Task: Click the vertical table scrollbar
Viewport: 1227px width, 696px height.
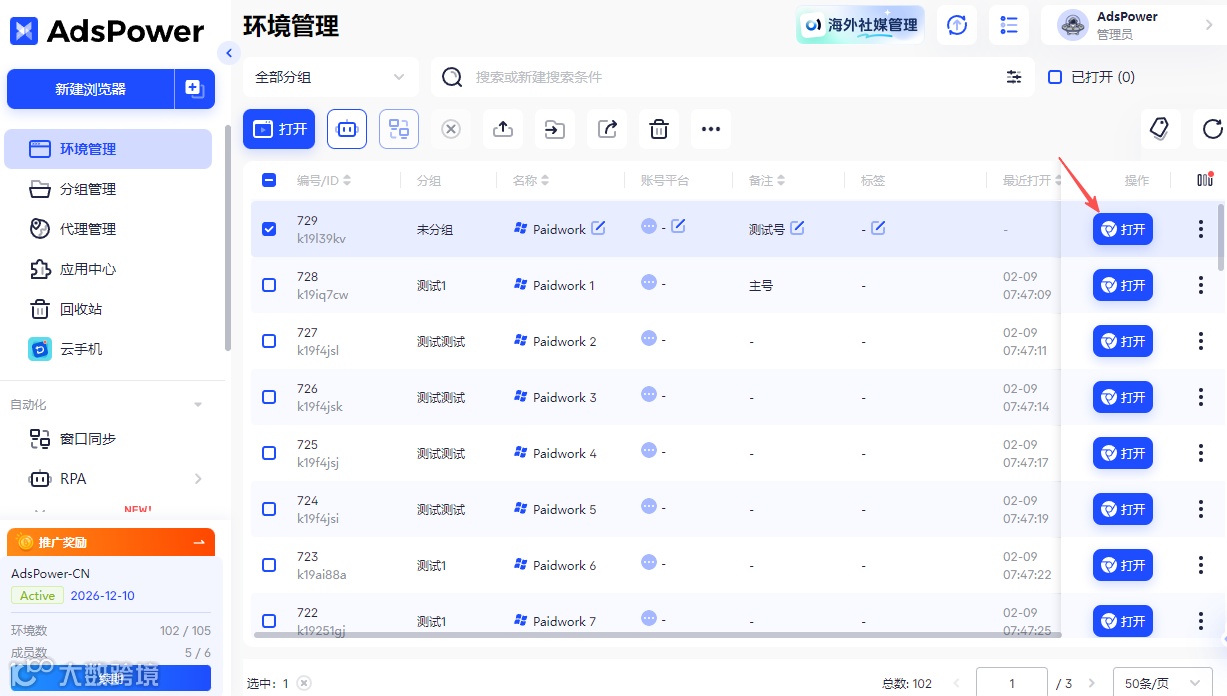Action: click(1221, 237)
